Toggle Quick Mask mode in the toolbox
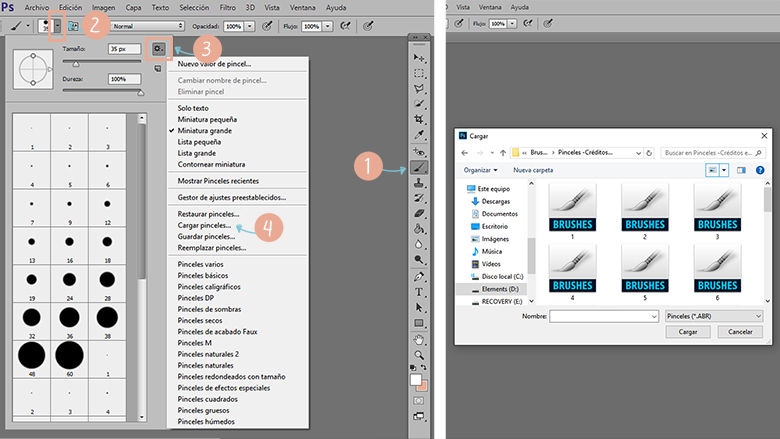The height and width of the screenshot is (439, 780). click(x=419, y=401)
